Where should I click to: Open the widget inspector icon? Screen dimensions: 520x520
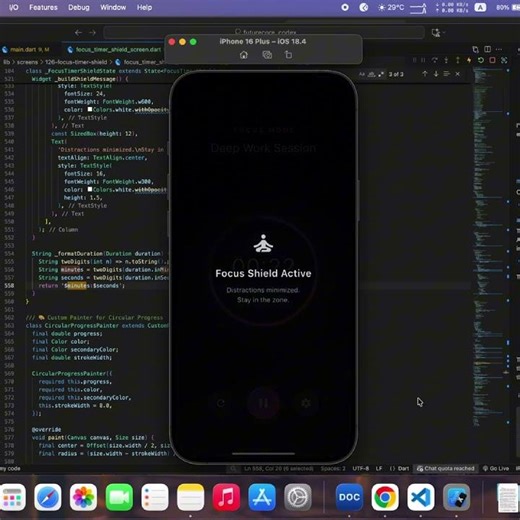point(504,60)
